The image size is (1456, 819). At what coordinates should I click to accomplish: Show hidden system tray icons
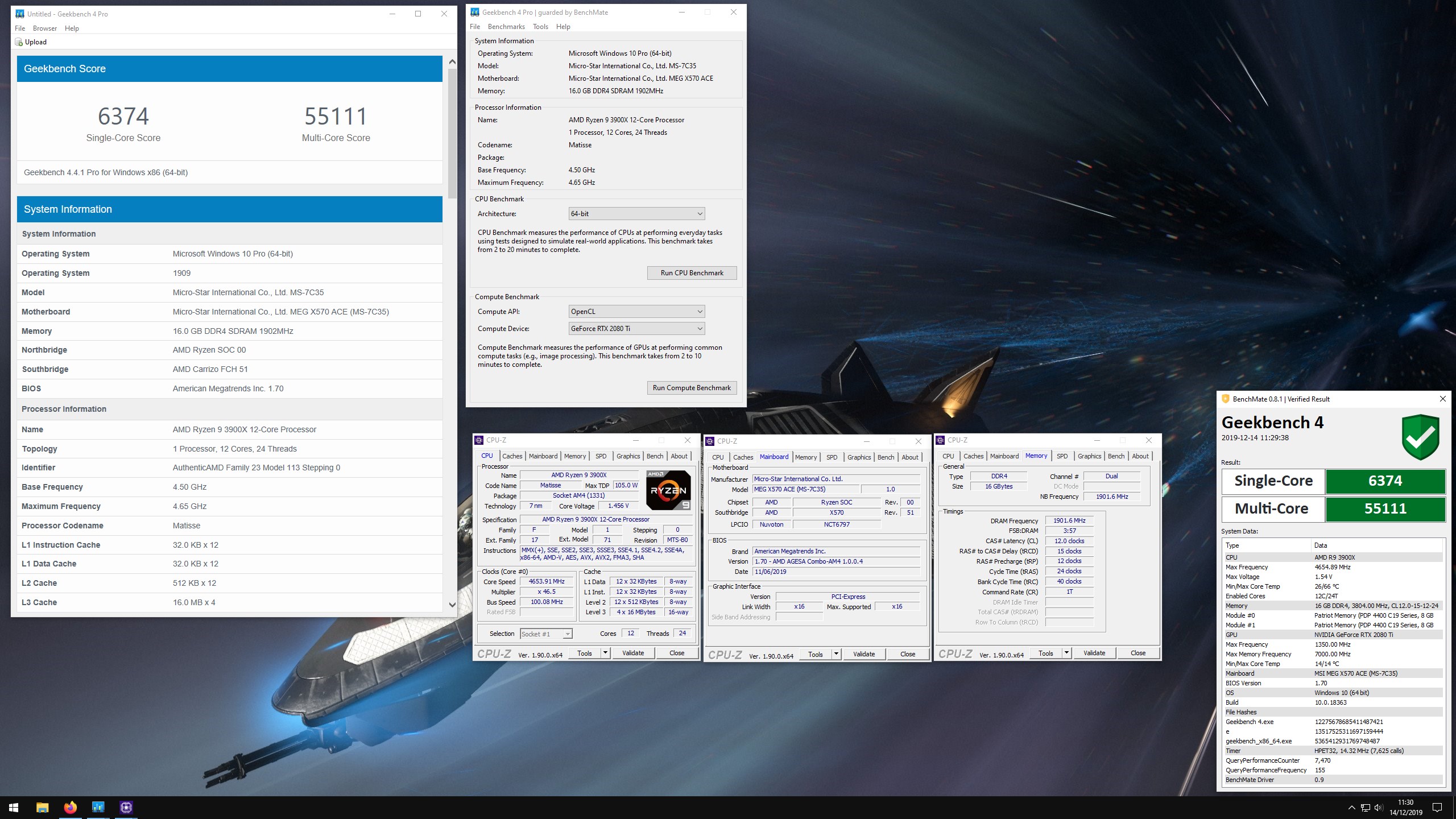click(1351, 808)
